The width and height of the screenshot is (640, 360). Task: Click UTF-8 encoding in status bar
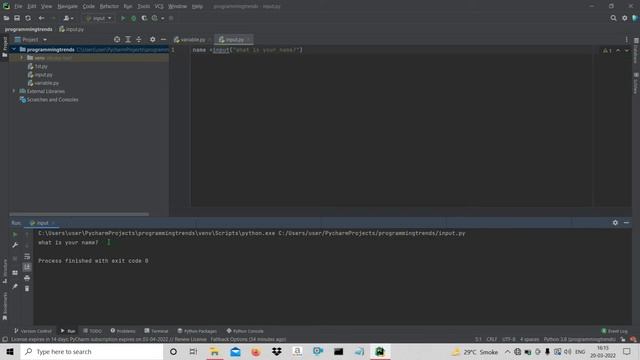coord(509,340)
